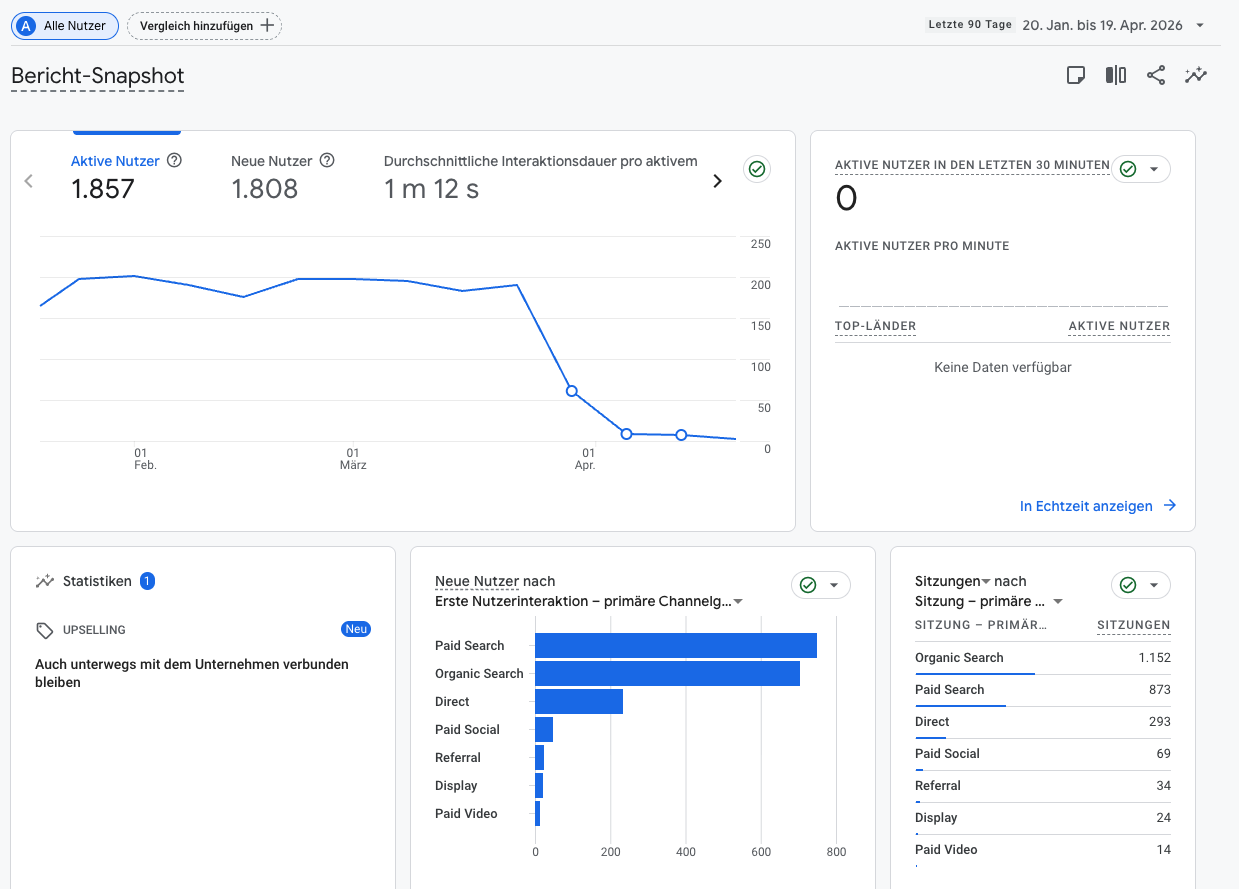Select the Paid Search bar in the chart

tap(675, 645)
